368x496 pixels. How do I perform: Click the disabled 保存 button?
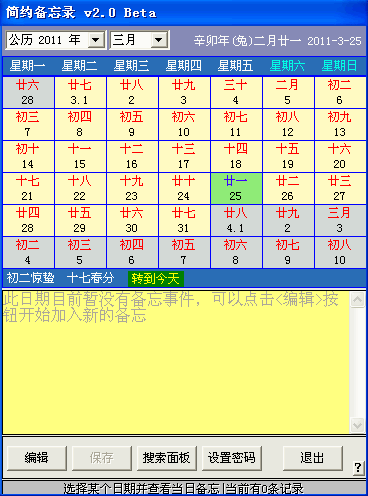pyautogui.click(x=102, y=458)
